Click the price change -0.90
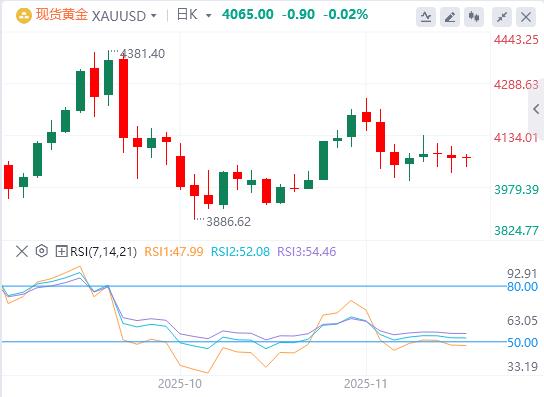This screenshot has width=544, height=397. coord(298,15)
